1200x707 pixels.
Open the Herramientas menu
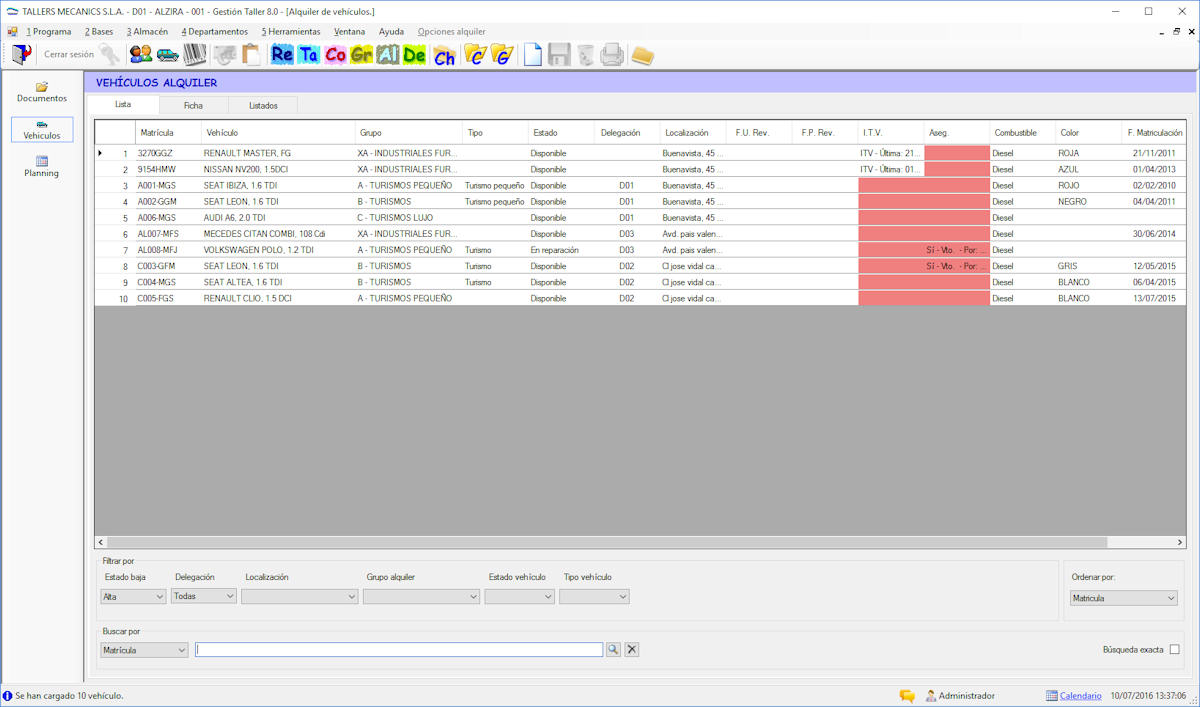tap(291, 31)
